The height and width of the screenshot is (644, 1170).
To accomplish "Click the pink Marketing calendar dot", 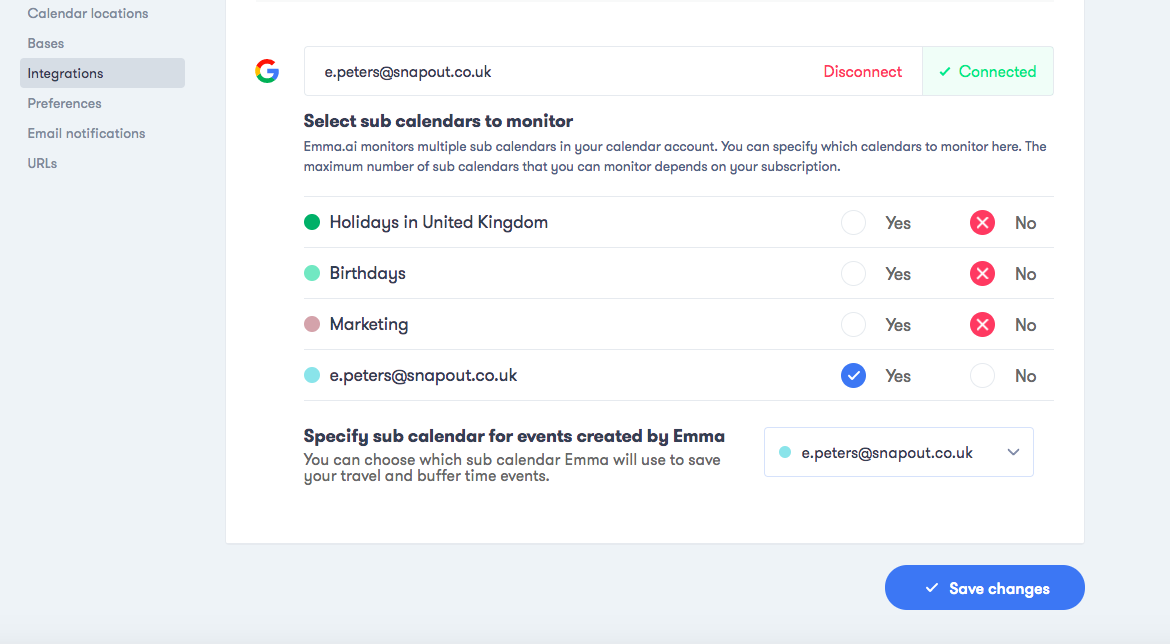I will (312, 324).
